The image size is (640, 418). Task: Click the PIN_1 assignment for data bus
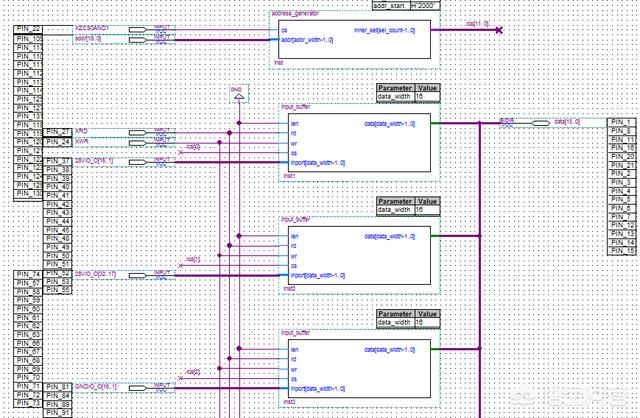coord(622,122)
